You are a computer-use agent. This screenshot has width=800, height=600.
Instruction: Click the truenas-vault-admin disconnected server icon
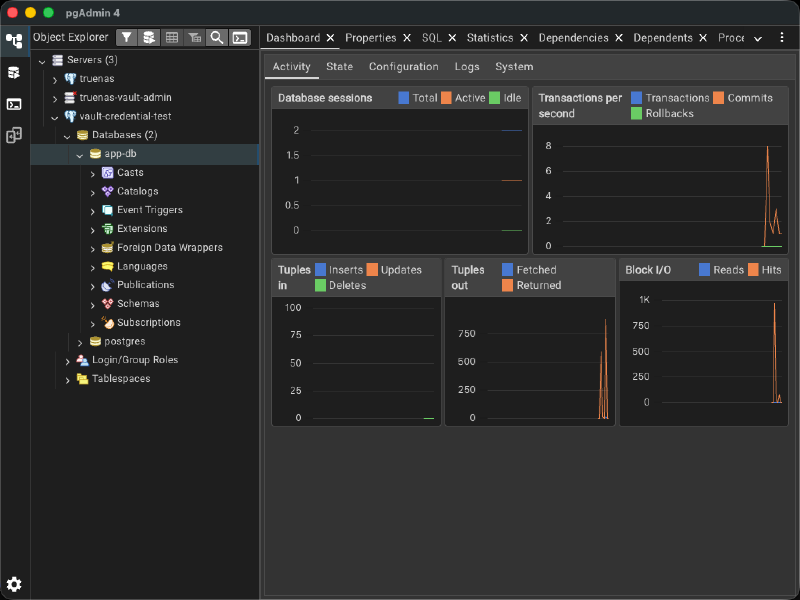70,97
